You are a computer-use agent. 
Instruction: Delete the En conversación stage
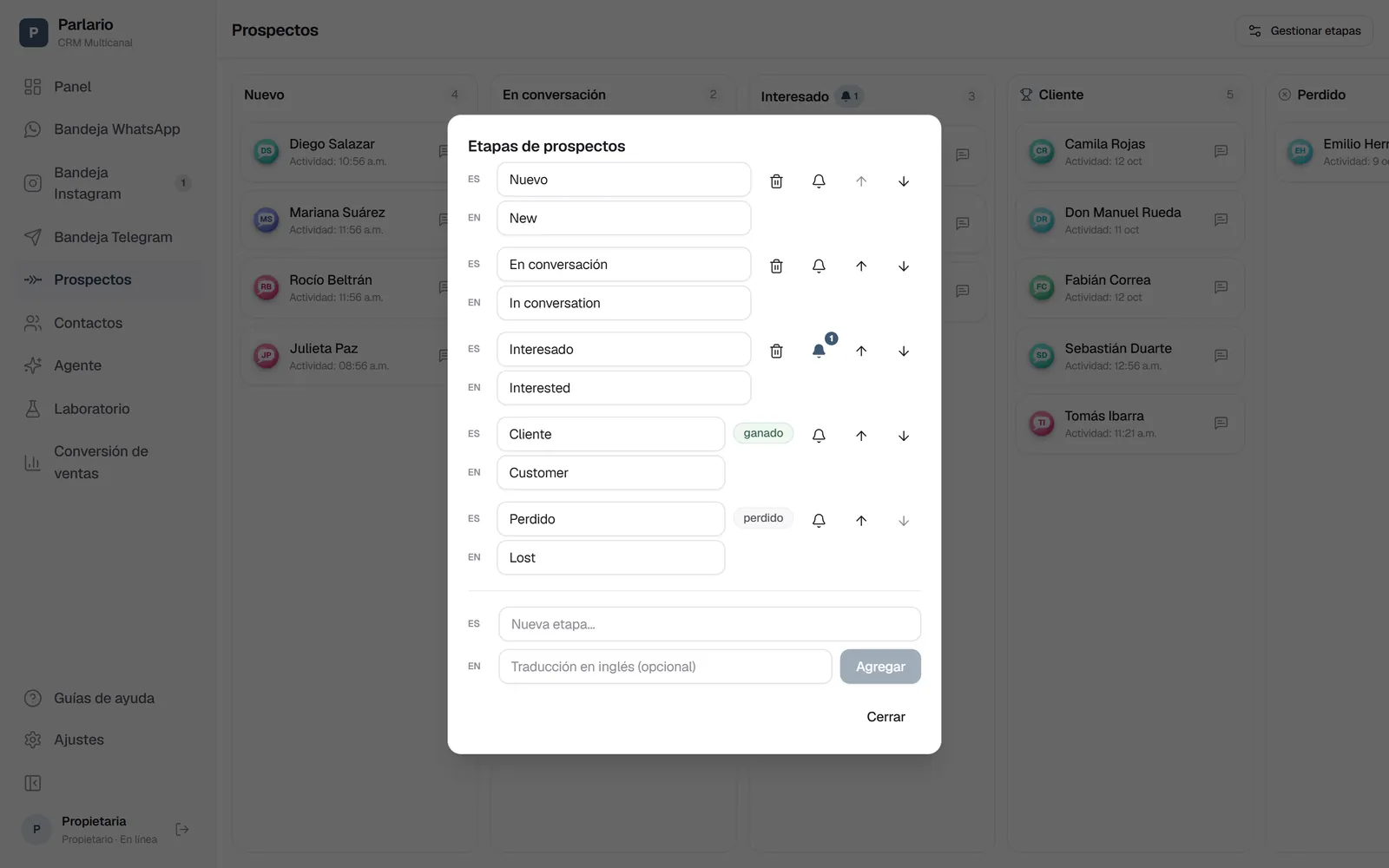776,266
